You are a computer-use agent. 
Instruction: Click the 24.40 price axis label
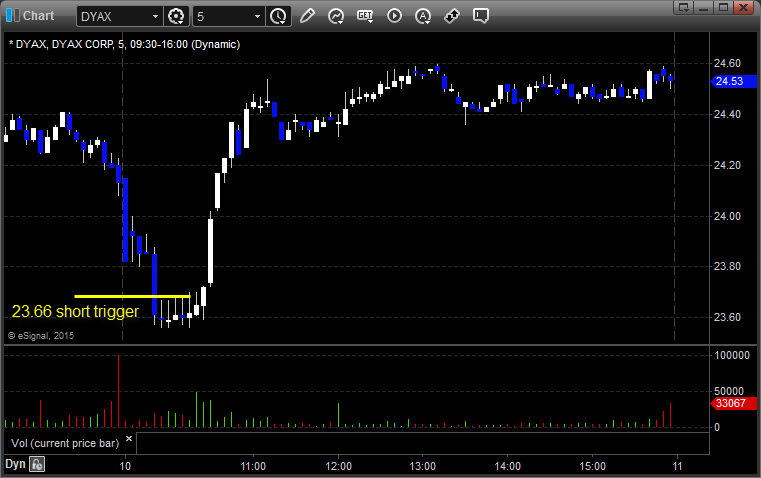pos(727,114)
